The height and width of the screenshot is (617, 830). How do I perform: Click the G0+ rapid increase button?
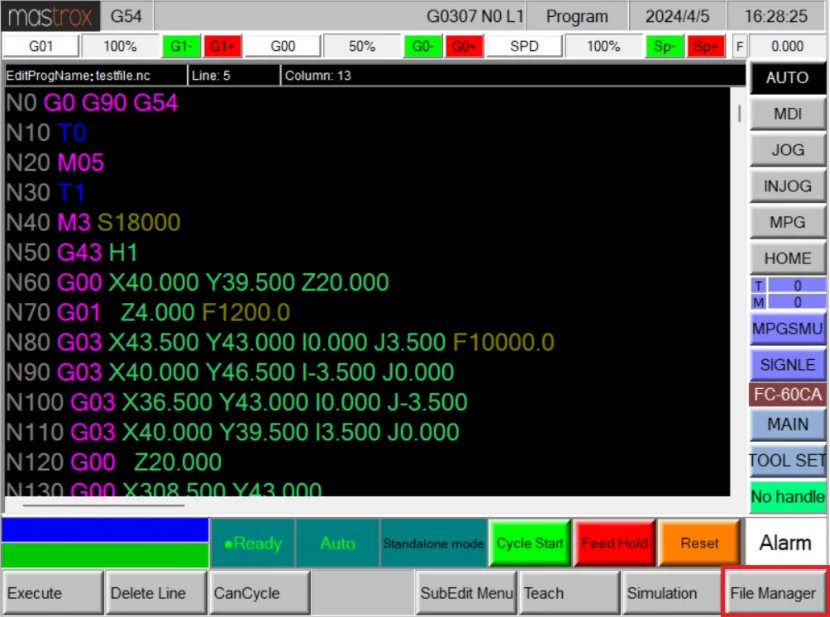tap(464, 47)
